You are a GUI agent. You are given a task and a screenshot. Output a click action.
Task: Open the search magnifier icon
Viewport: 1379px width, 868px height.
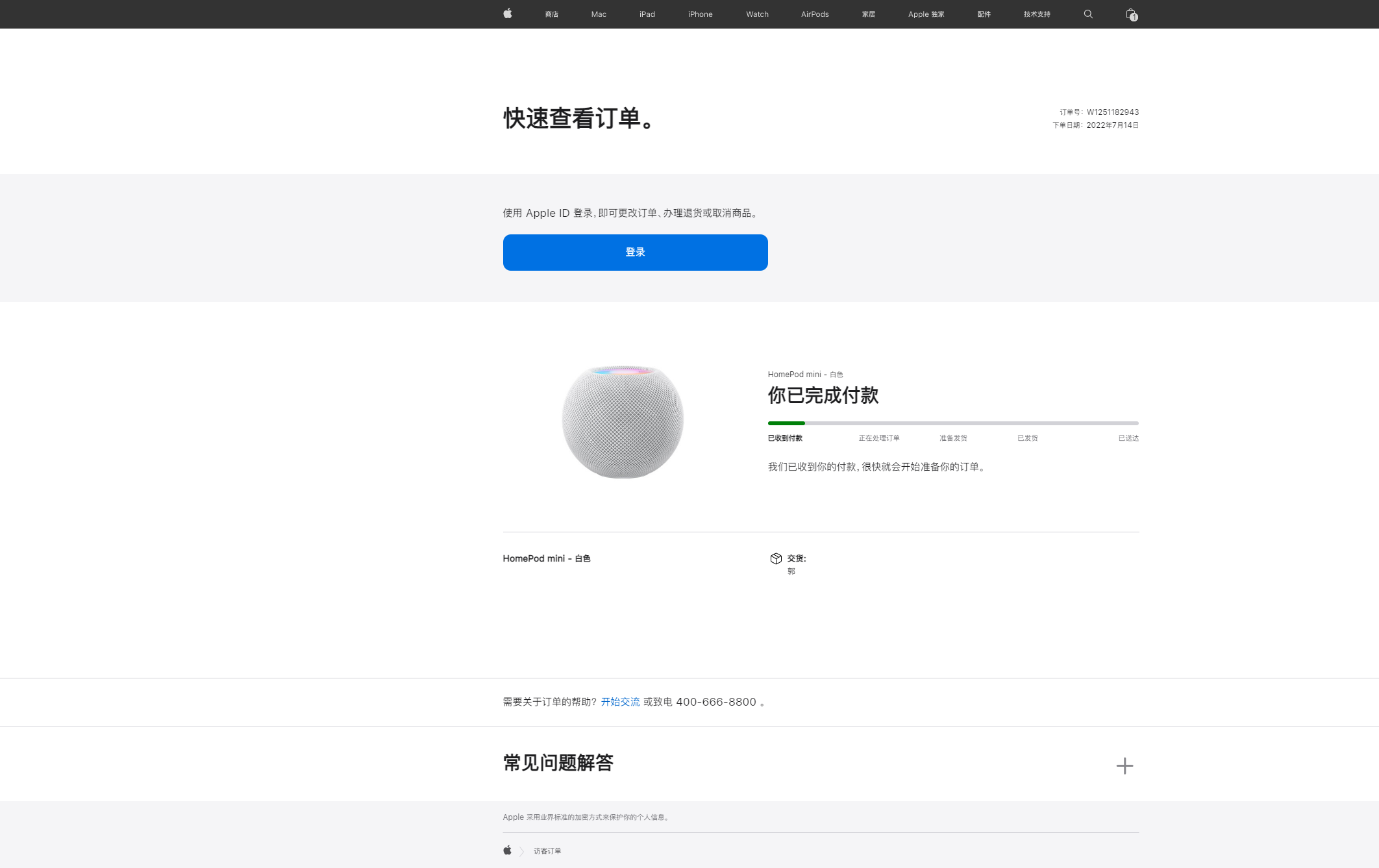(x=1088, y=14)
